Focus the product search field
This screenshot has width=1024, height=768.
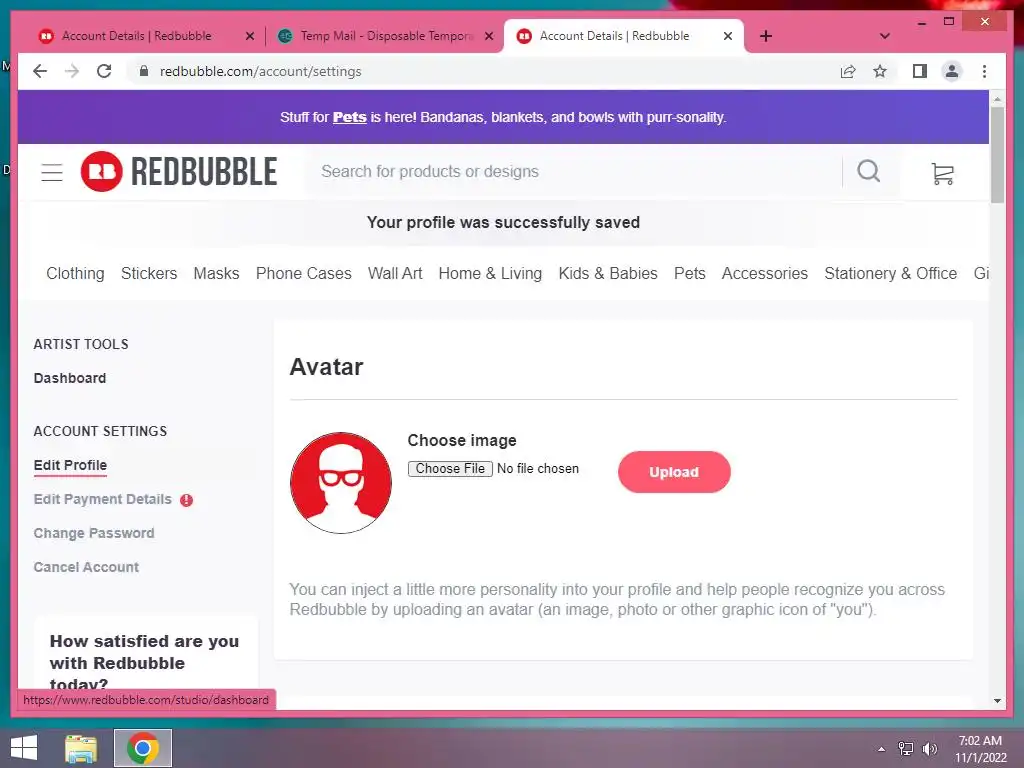click(575, 172)
